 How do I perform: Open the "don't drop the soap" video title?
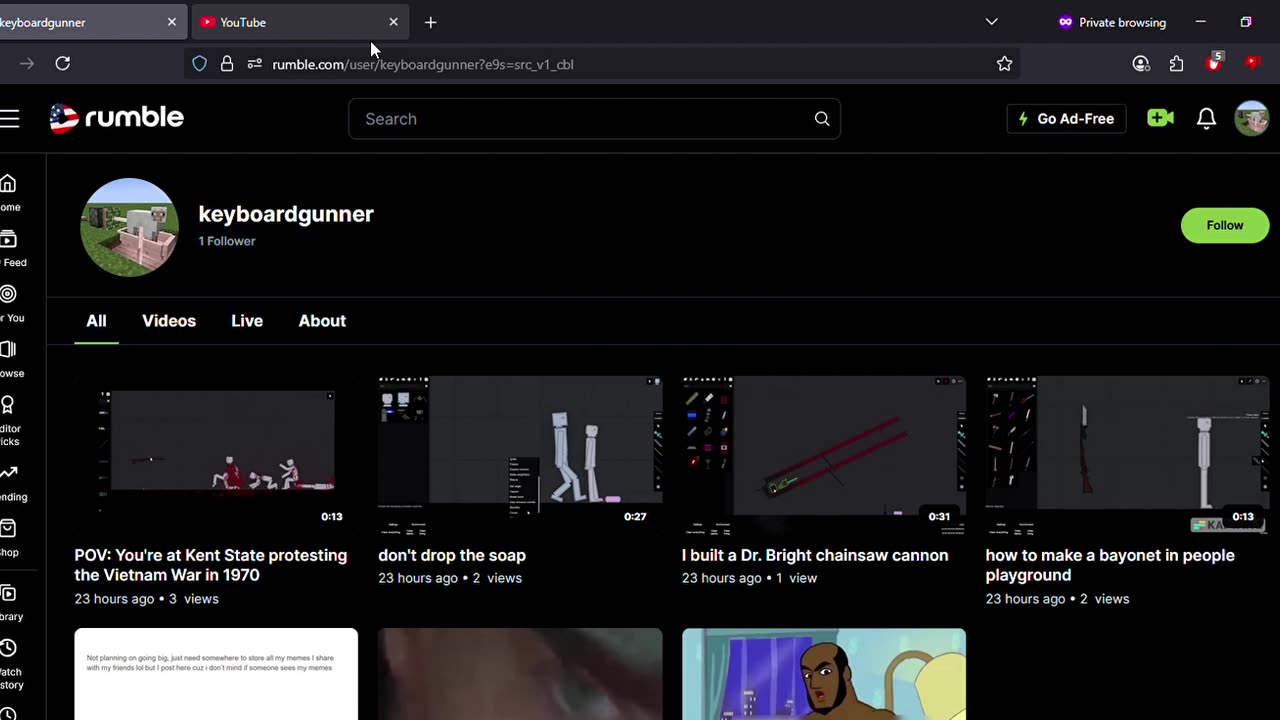(x=452, y=555)
